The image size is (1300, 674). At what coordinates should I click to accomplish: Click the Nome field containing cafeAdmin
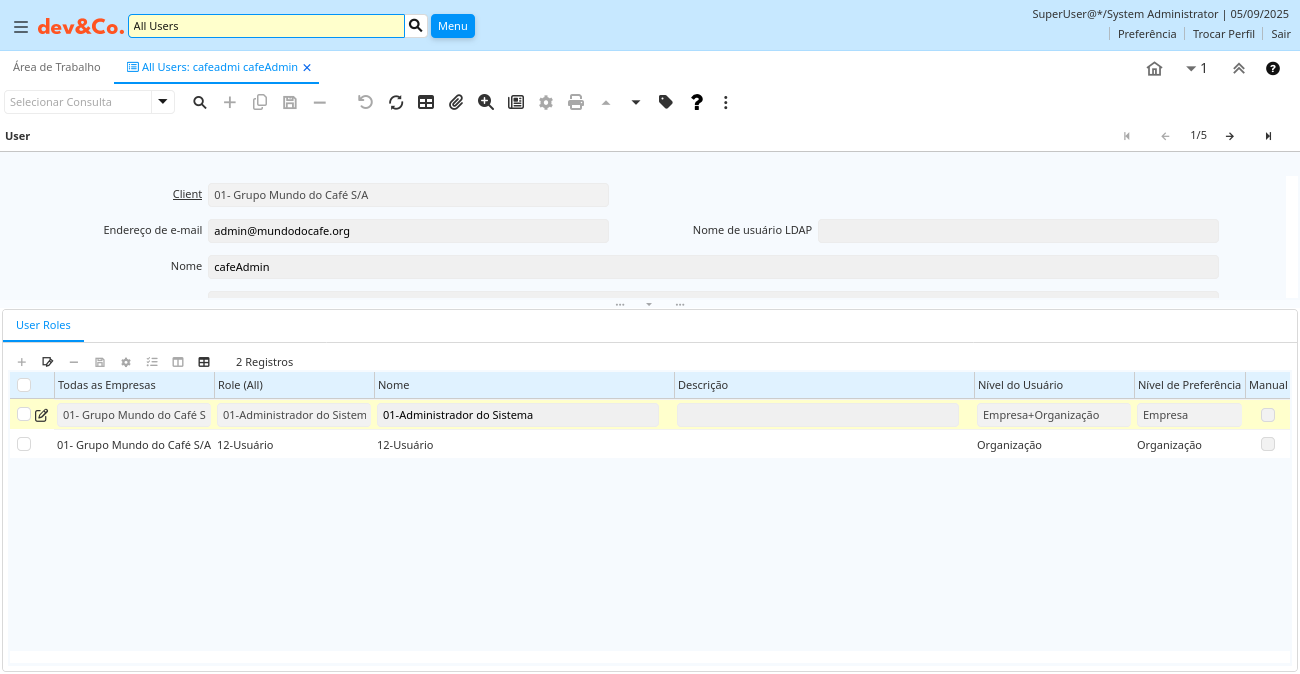[713, 267]
